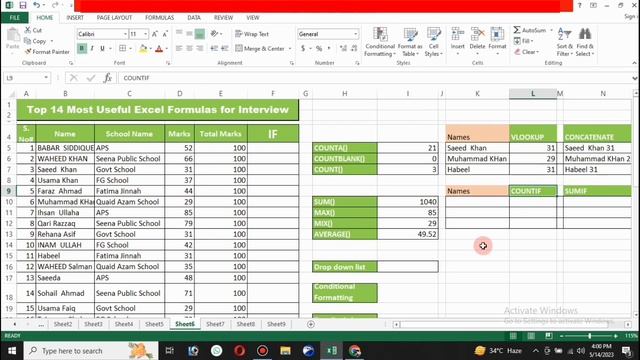This screenshot has height=360, width=640.
Task: Toggle Italic formatting
Action: 92,49
